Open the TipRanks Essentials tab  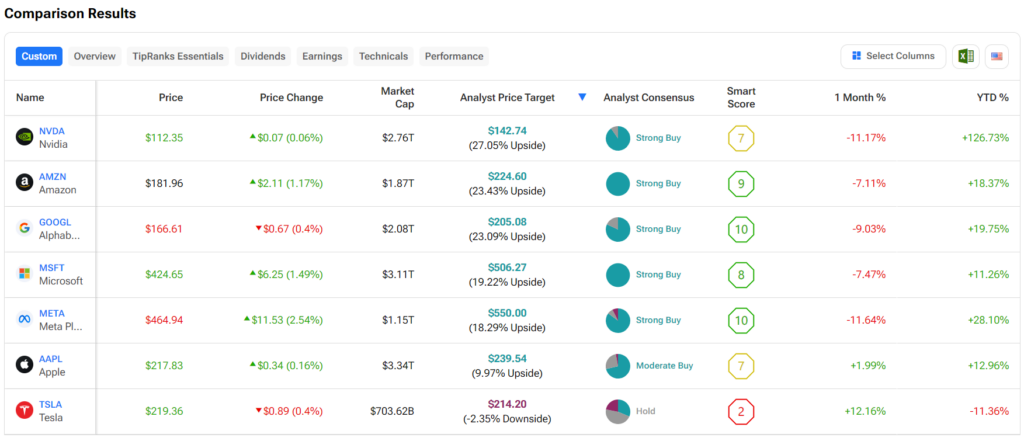click(x=178, y=56)
